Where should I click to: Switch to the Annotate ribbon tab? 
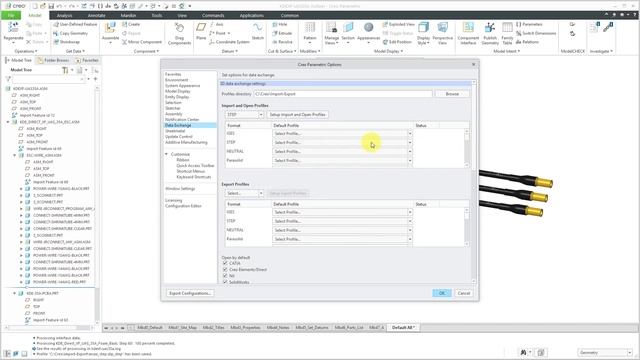pyautogui.click(x=97, y=16)
